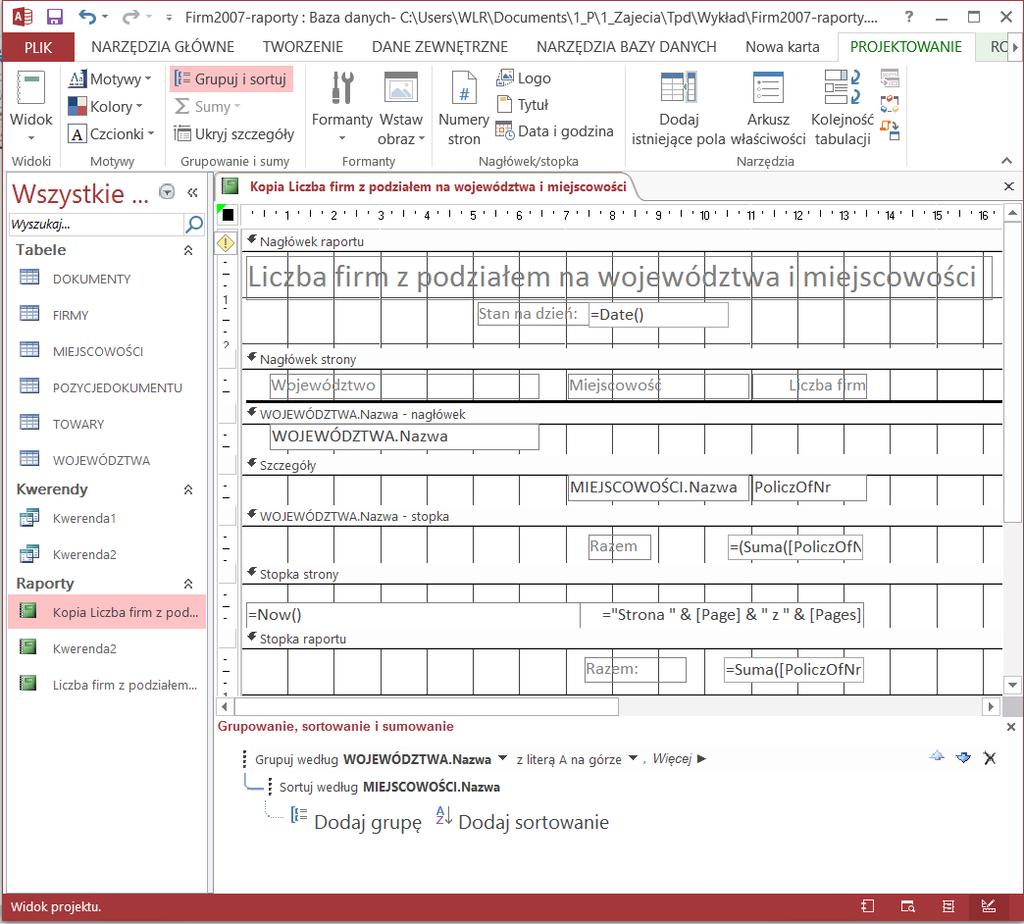Open the PLIK tab
1024x924 pixels.
(39, 47)
